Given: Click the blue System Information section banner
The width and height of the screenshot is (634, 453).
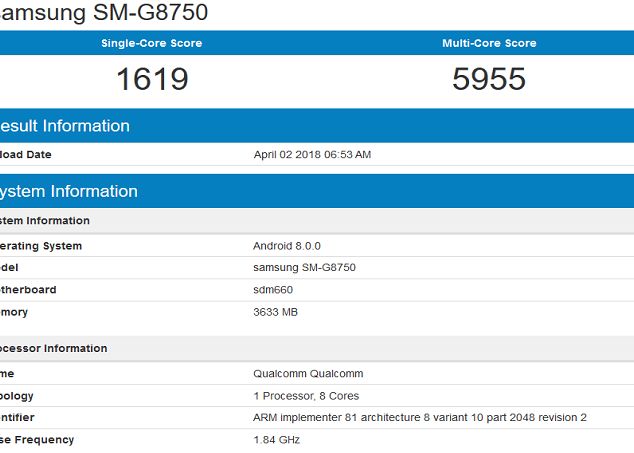Looking at the screenshot, I should (69, 191).
